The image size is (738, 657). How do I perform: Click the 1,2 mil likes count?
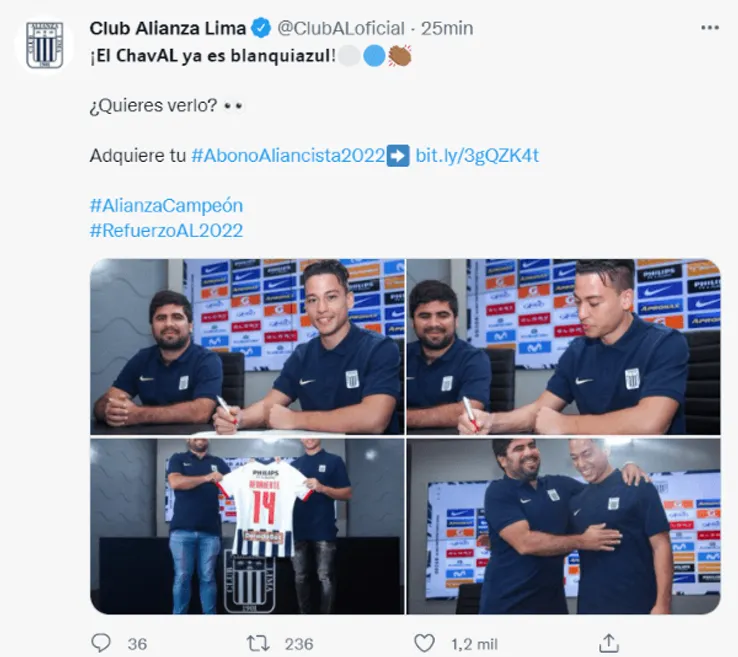point(474,644)
